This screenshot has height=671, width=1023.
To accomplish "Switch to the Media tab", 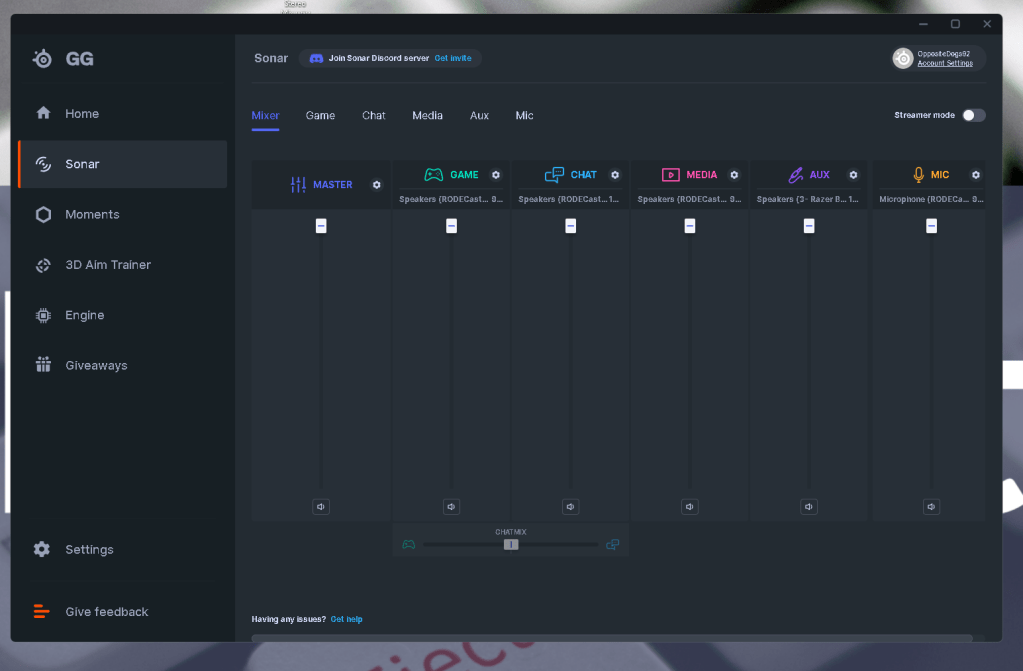I will pos(427,116).
